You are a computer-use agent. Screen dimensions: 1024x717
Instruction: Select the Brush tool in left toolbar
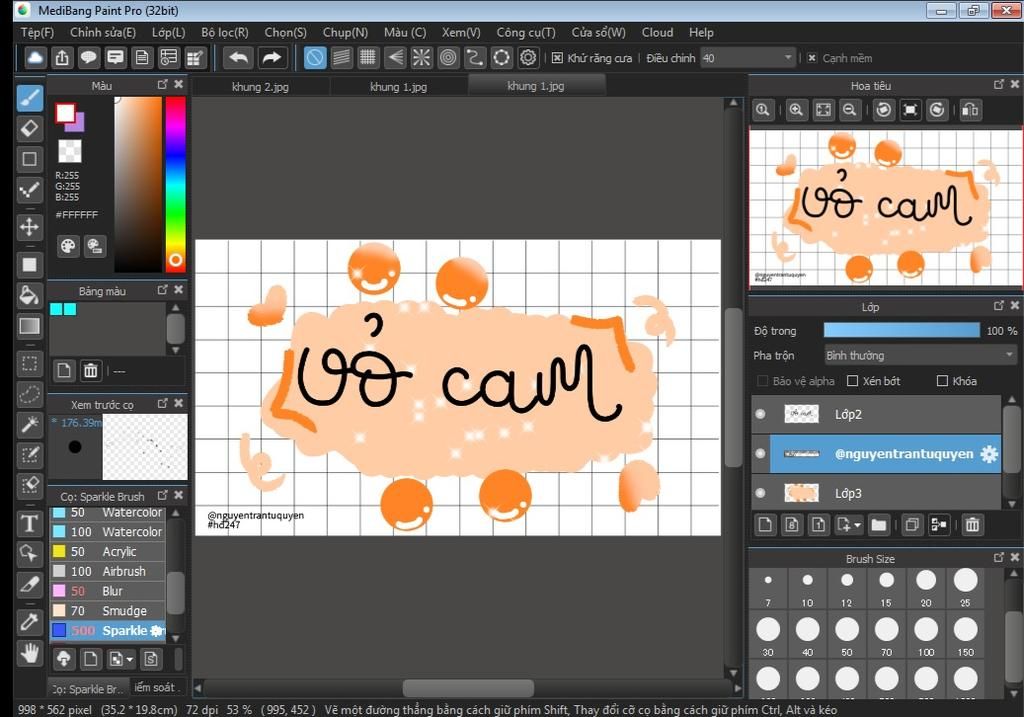[29, 98]
